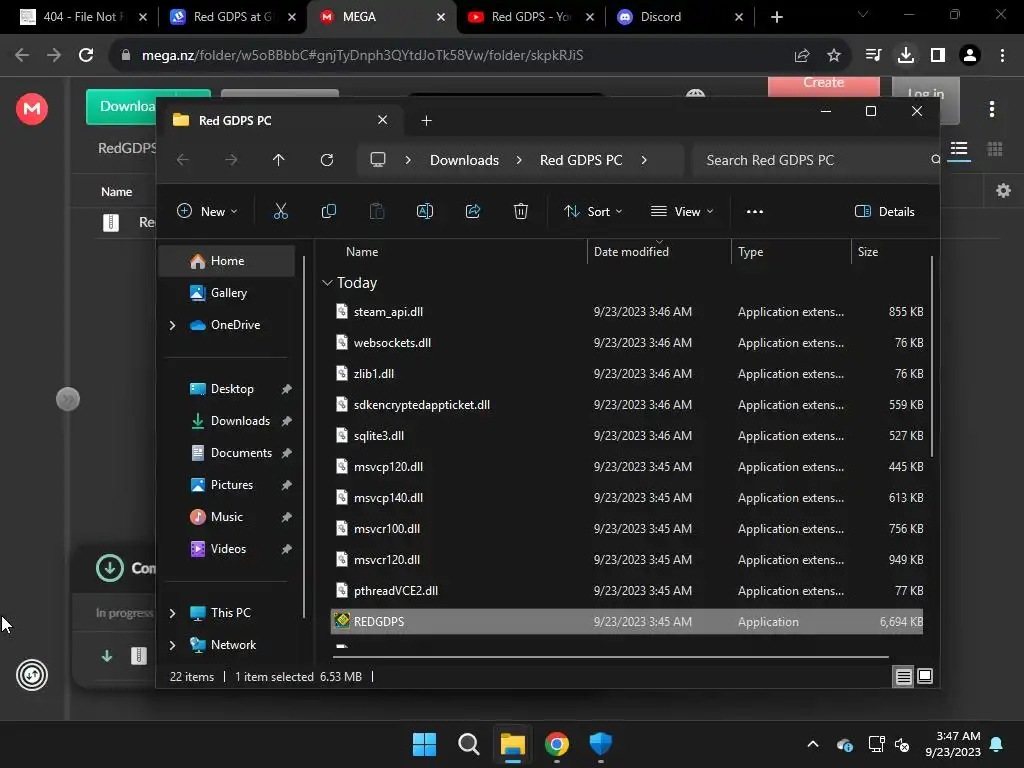Open the Sort dropdown

tap(593, 212)
